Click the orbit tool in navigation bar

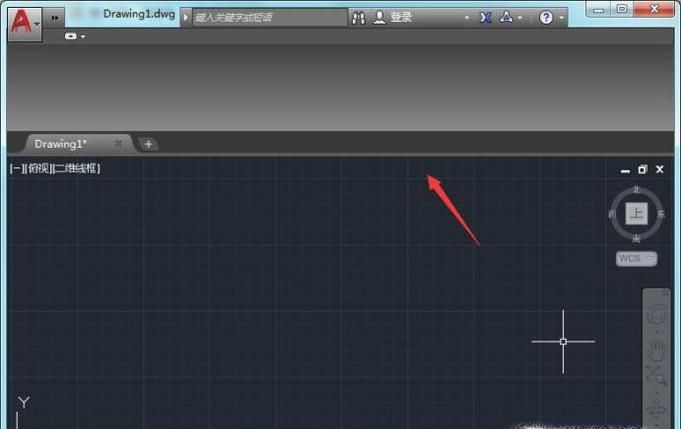(x=656, y=406)
